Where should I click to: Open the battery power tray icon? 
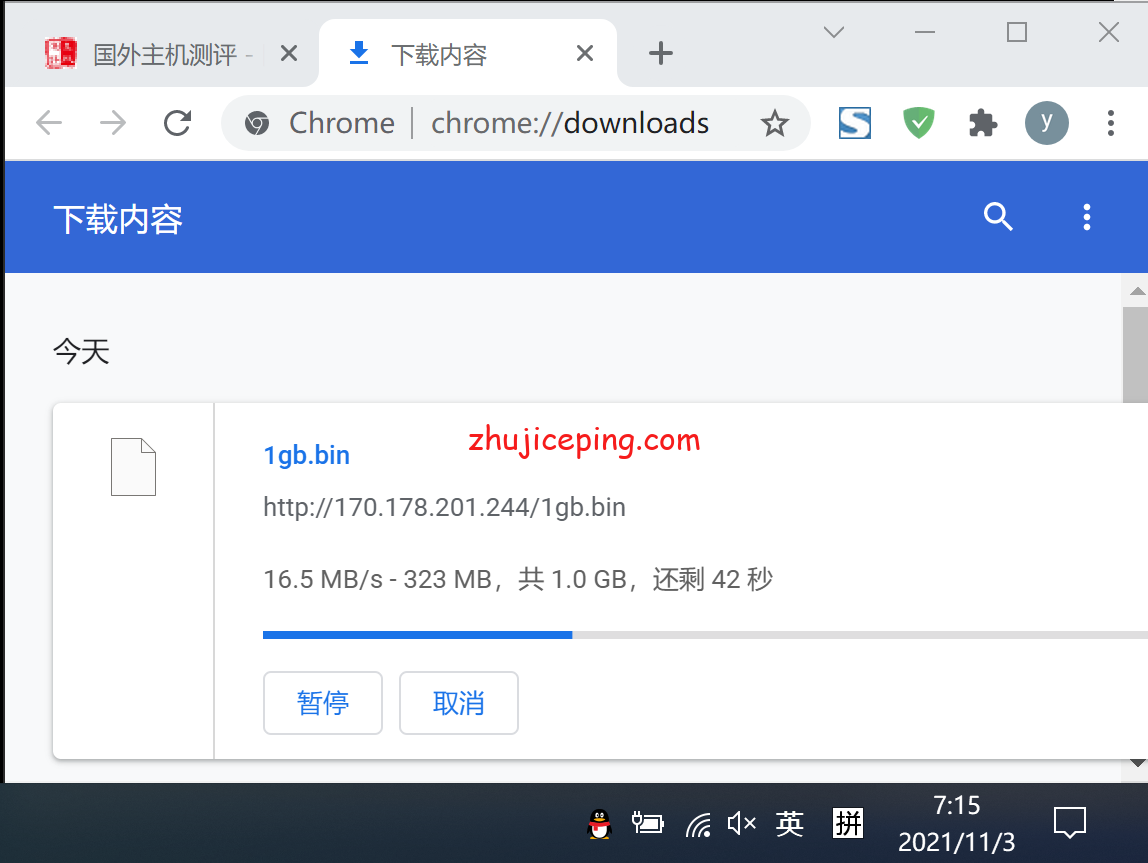pyautogui.click(x=647, y=824)
